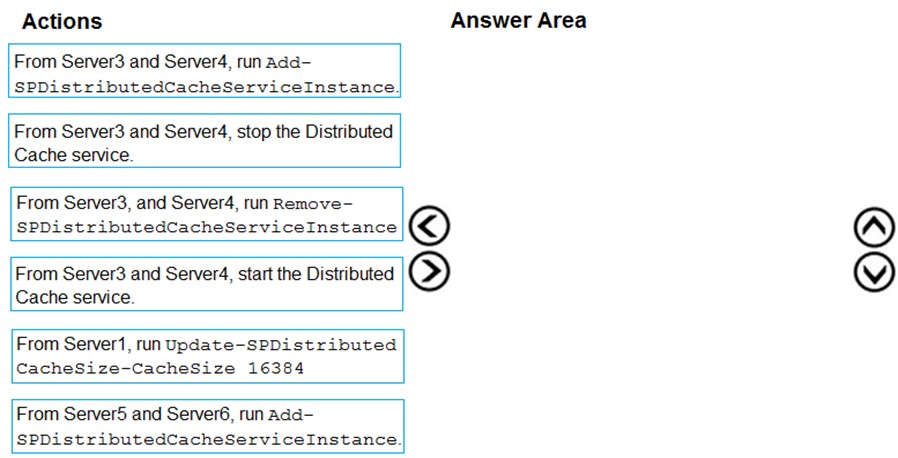Click the move-right arrow icon

(430, 271)
